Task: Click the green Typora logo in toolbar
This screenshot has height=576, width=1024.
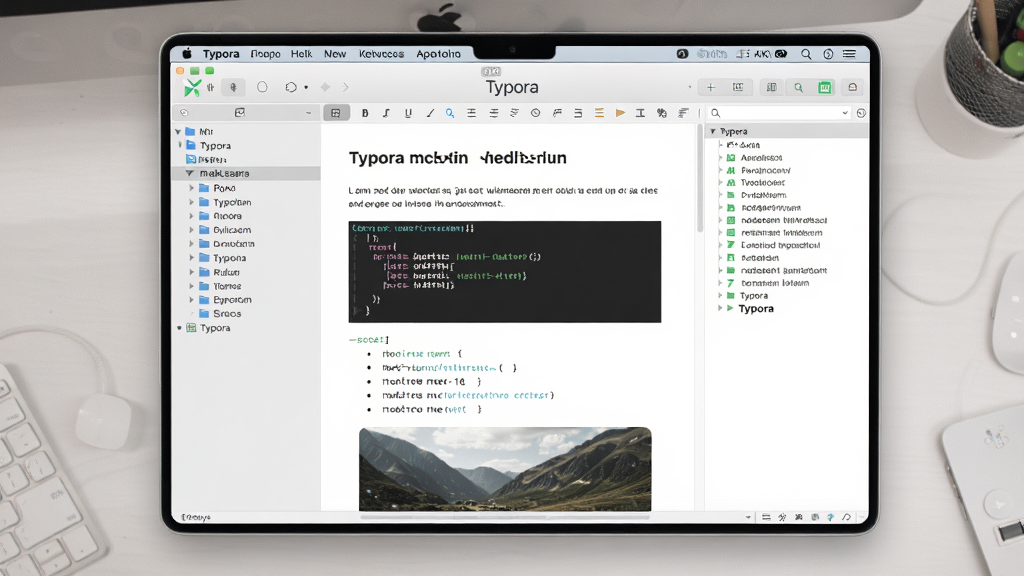Action: 192,88
